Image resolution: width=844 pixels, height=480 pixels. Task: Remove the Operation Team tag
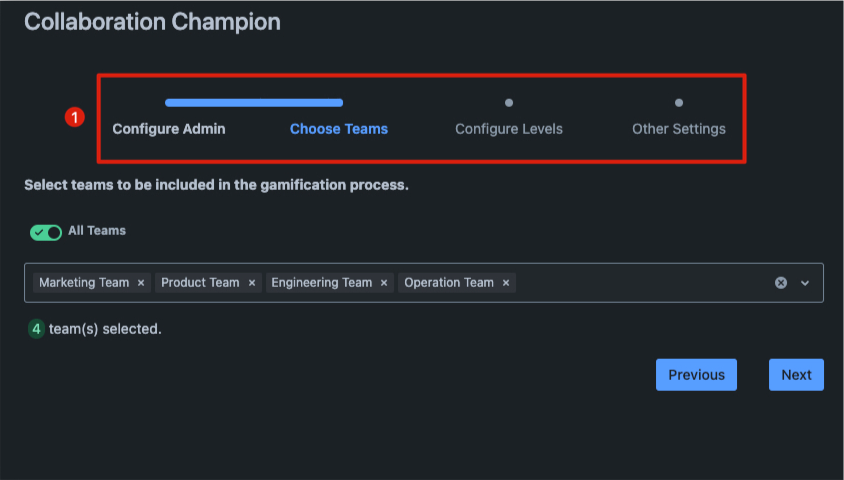pyautogui.click(x=506, y=283)
